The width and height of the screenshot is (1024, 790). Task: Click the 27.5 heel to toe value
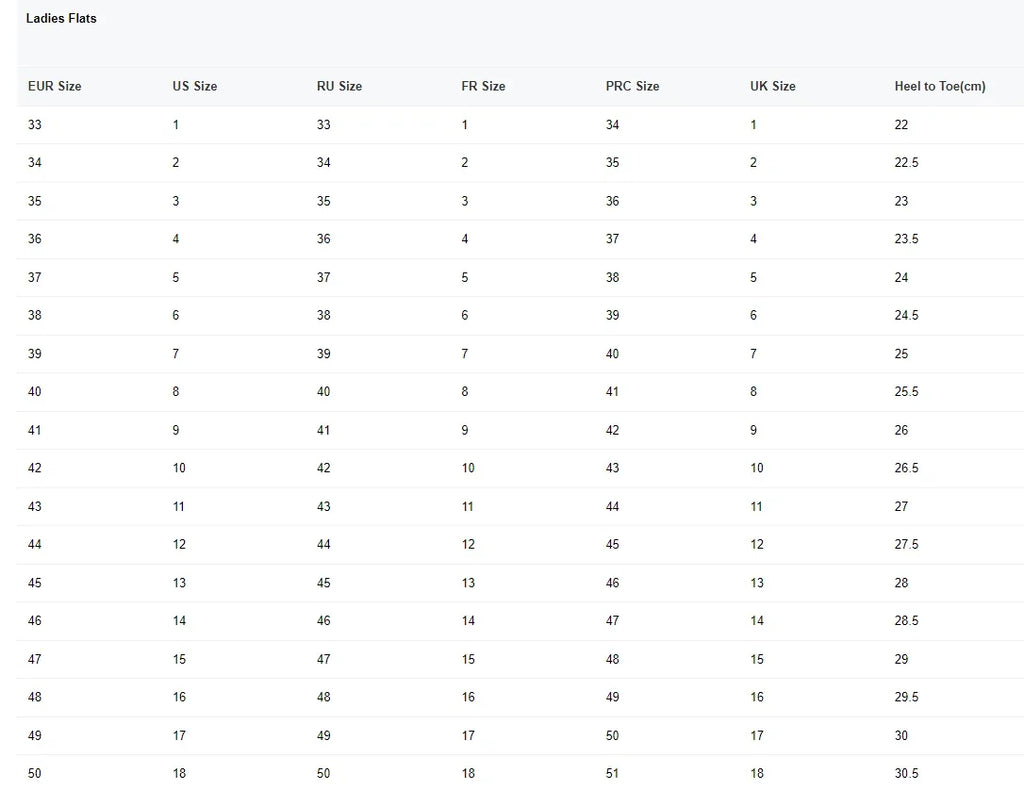906,544
